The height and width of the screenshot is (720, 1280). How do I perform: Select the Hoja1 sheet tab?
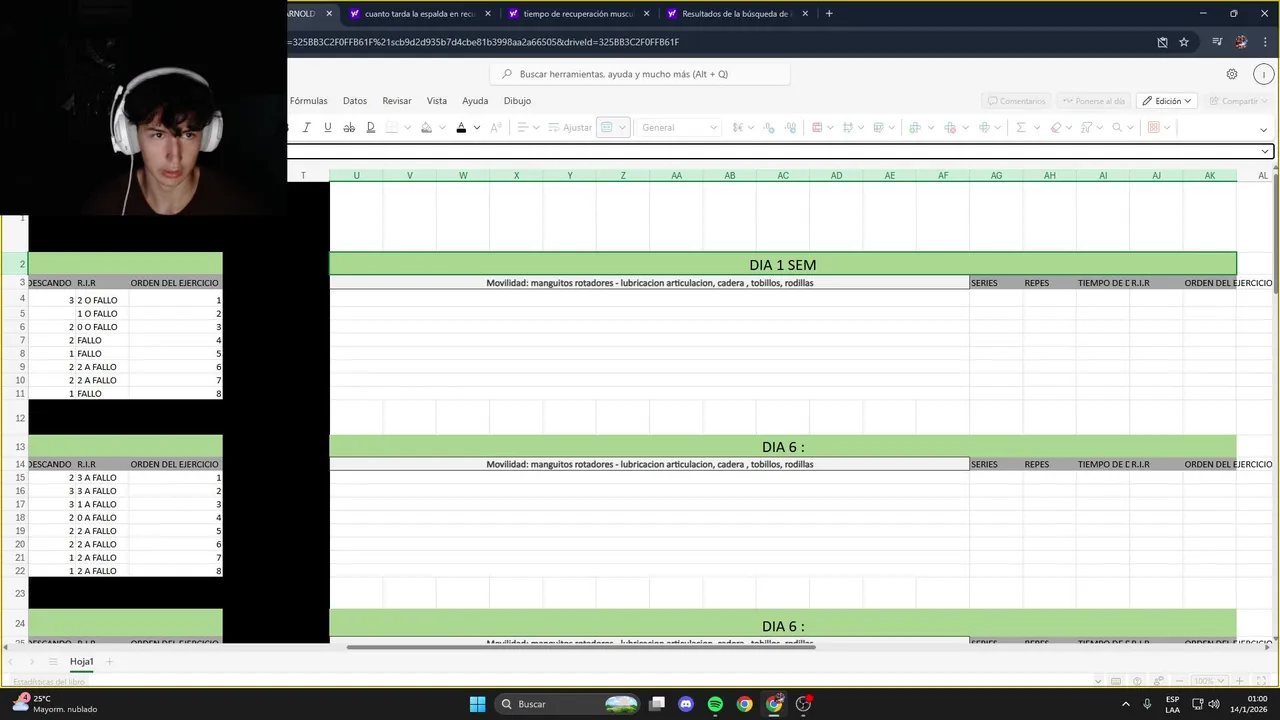point(82,662)
